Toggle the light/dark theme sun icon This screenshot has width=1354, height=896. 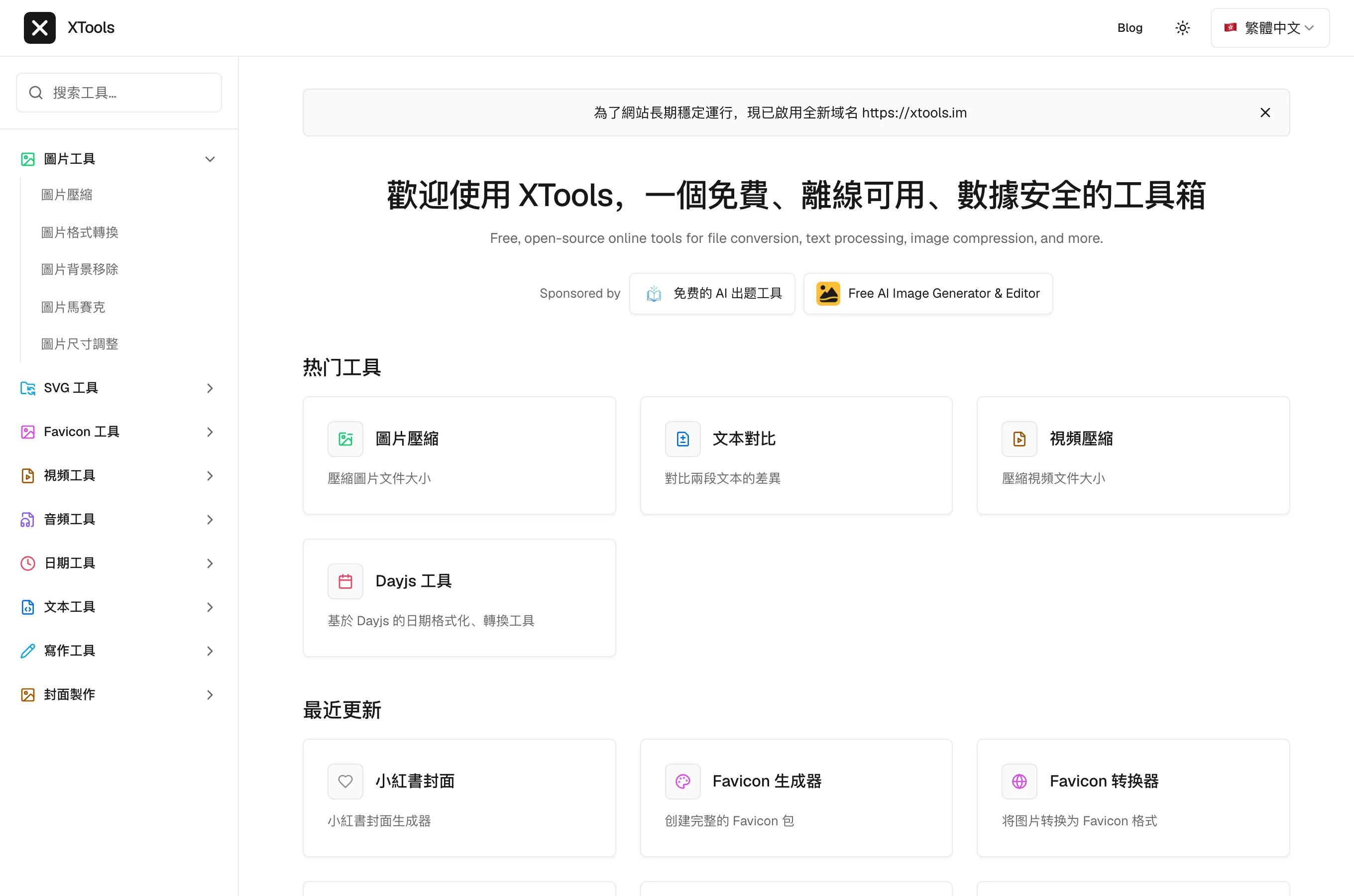[1182, 27]
